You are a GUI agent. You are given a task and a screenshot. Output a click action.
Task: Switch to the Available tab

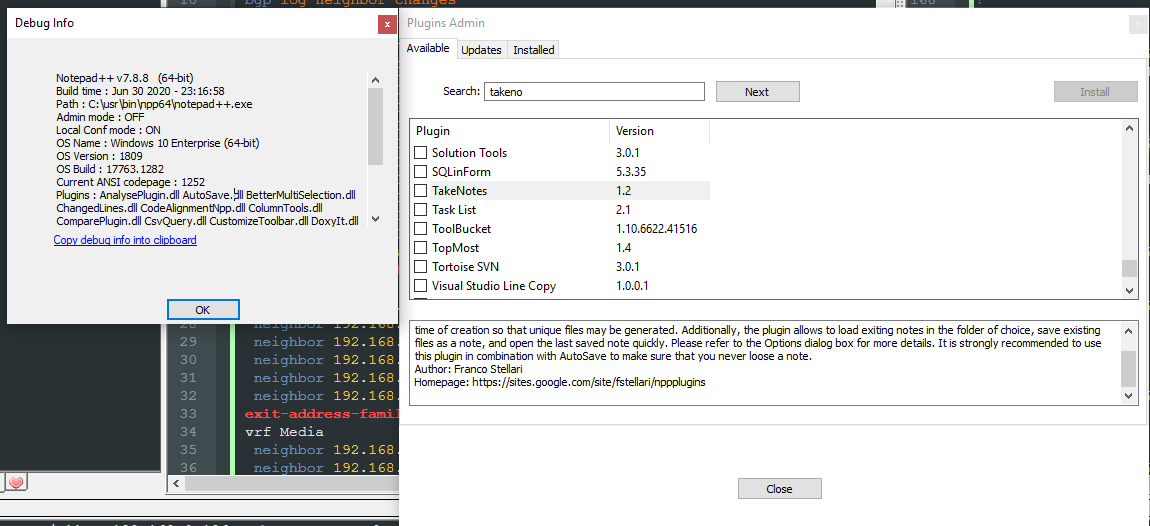428,48
